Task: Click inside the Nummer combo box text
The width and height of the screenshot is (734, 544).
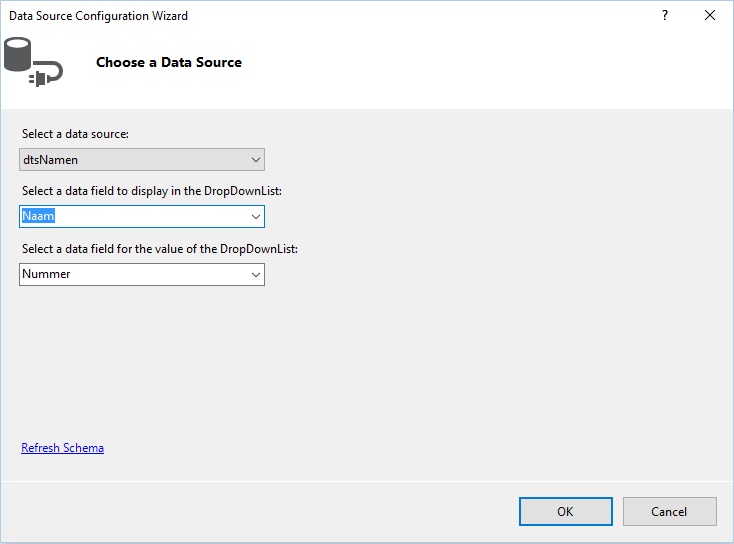Action: (46, 274)
